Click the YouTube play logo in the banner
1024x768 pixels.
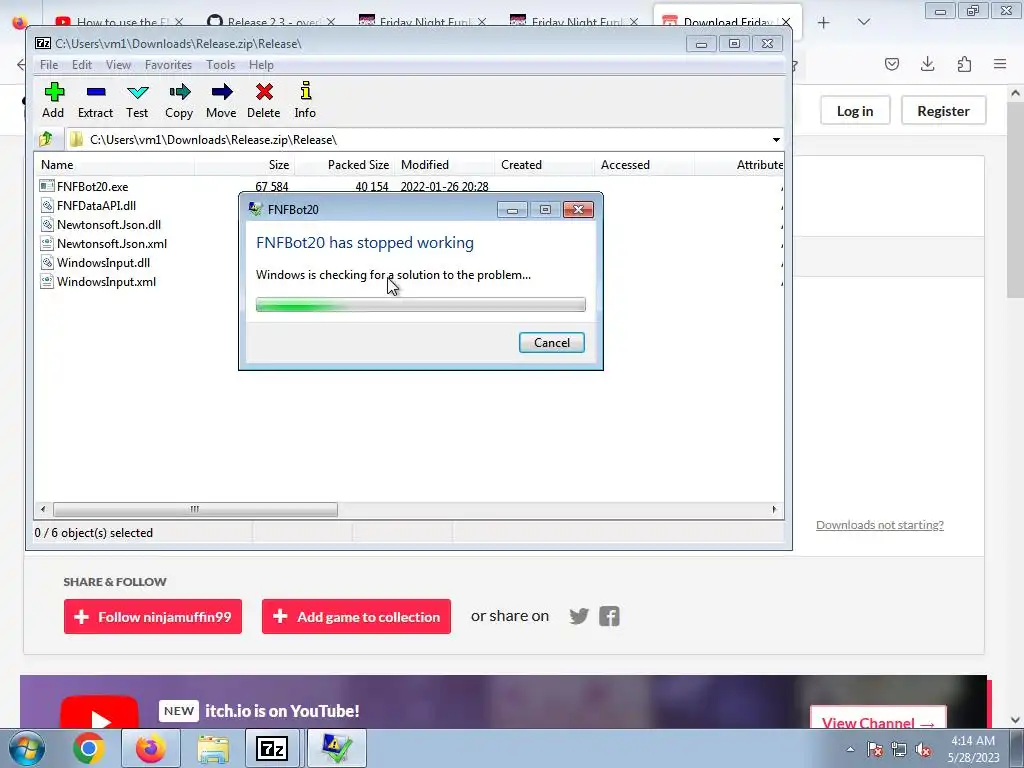[99, 713]
